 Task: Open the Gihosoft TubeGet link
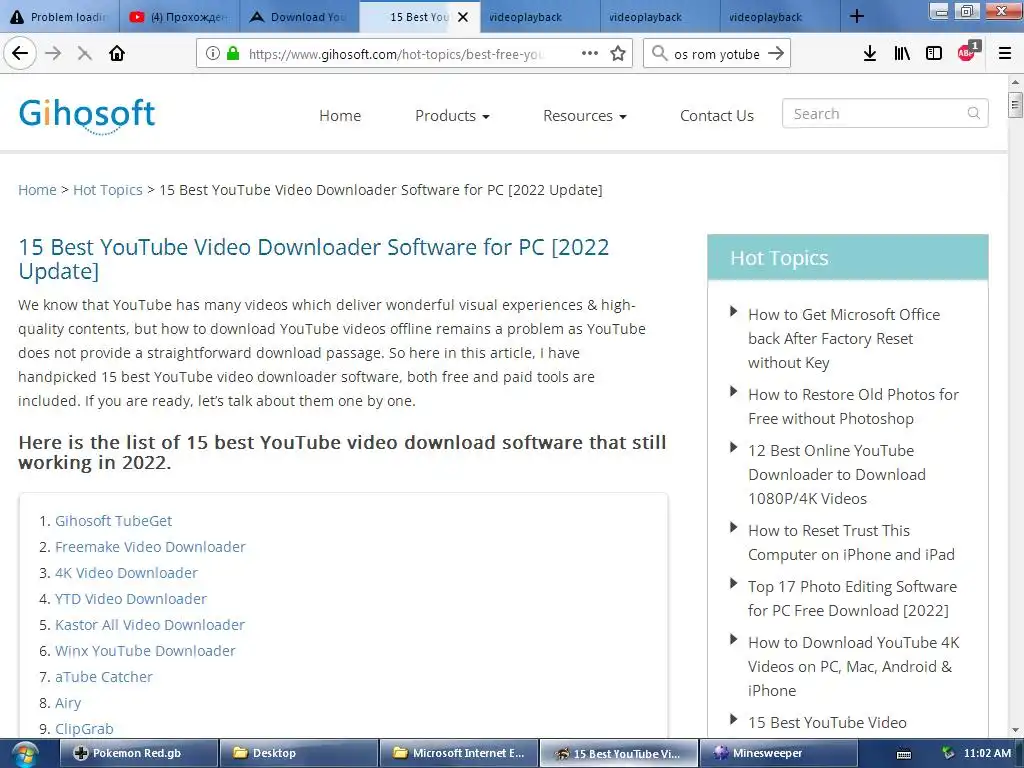click(x=114, y=521)
